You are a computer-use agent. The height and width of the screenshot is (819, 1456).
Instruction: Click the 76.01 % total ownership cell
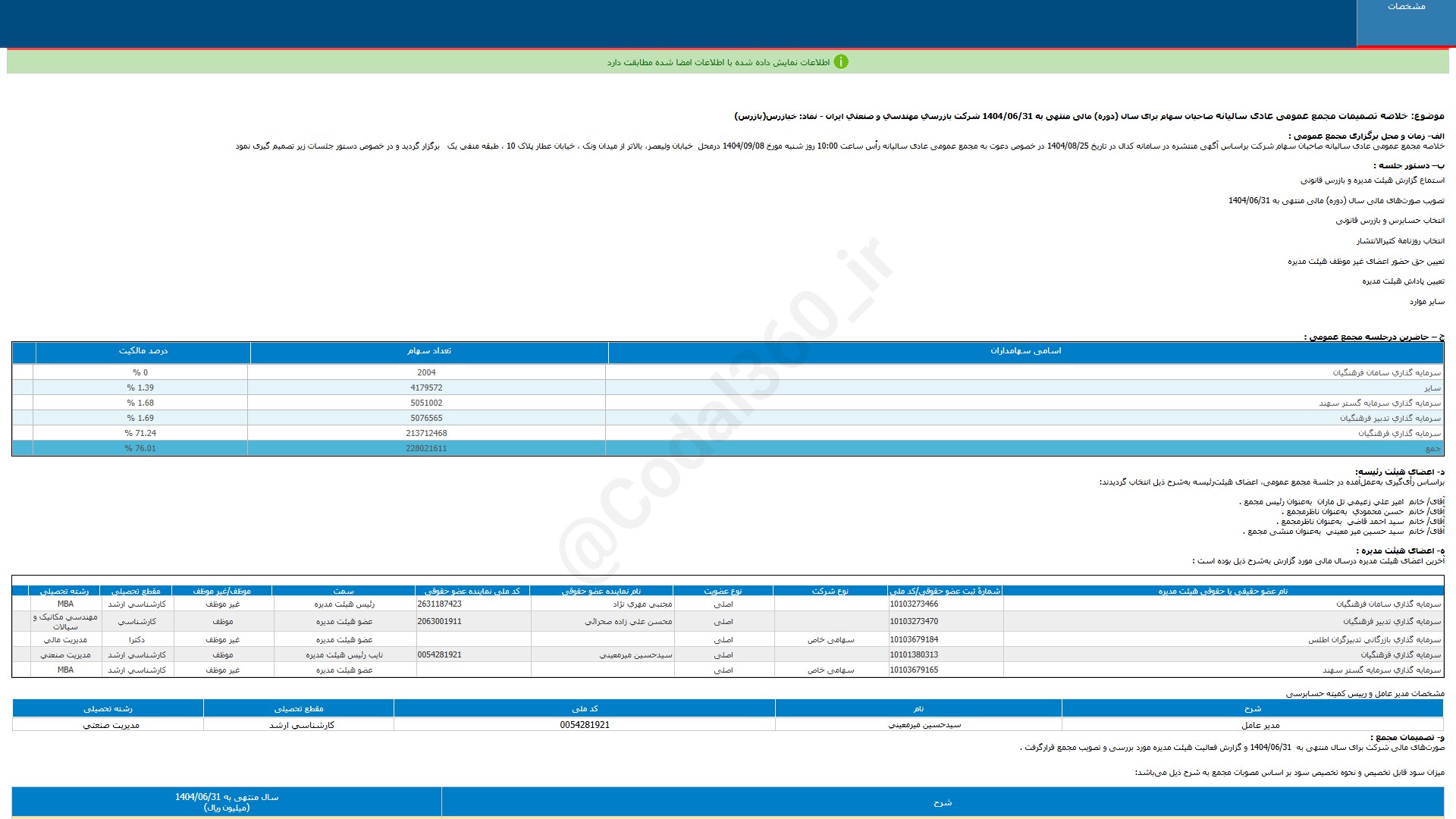(x=140, y=449)
